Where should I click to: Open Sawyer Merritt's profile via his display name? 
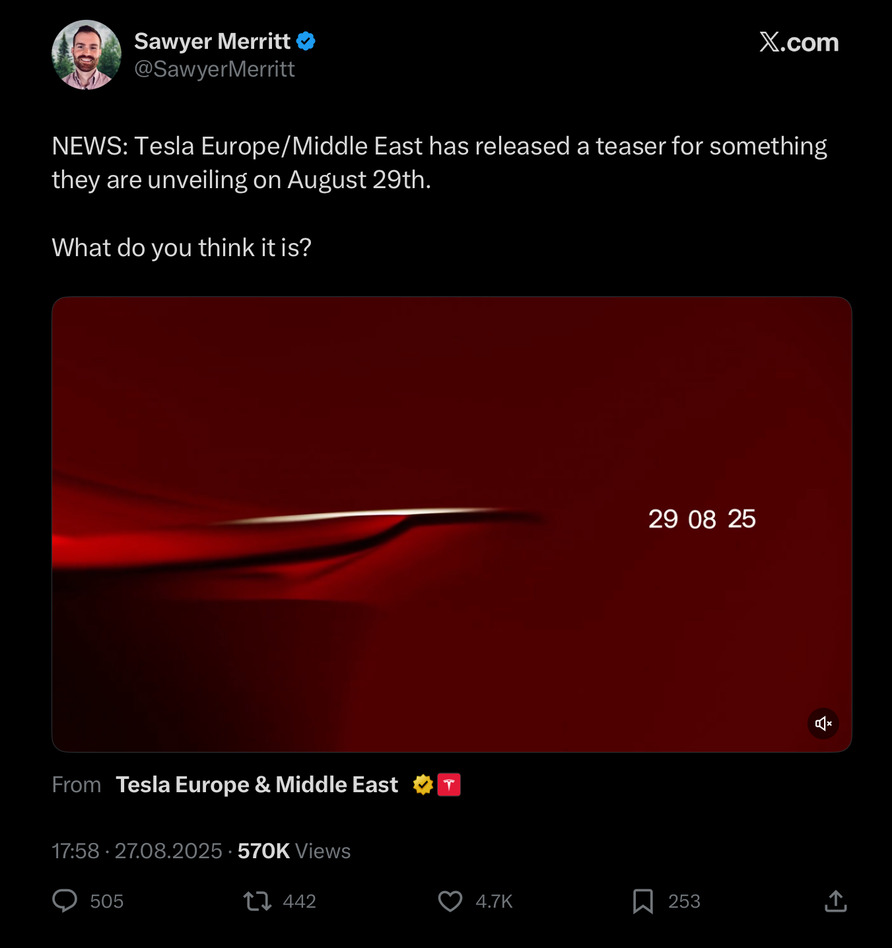coord(210,41)
